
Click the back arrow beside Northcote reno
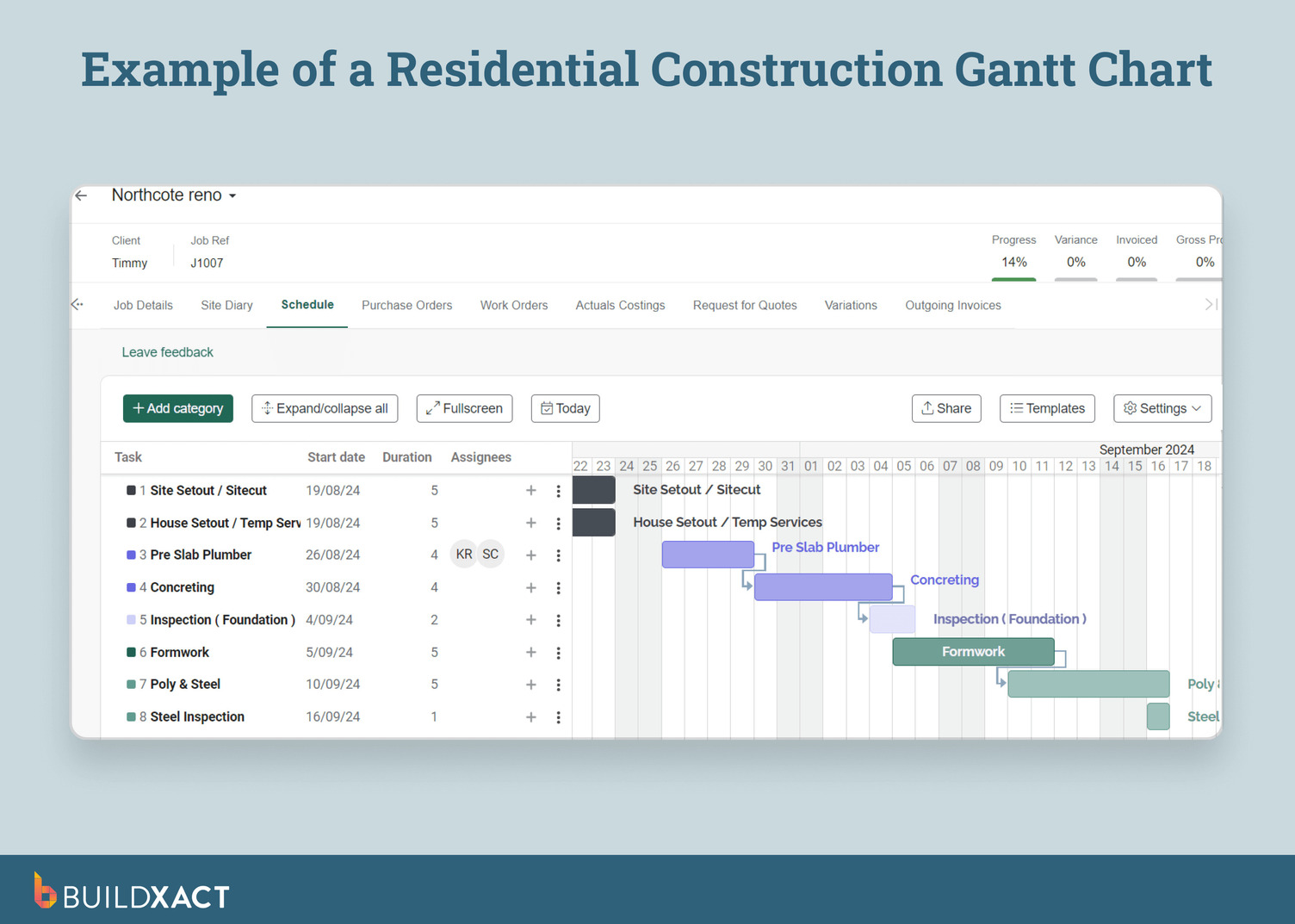click(x=81, y=195)
